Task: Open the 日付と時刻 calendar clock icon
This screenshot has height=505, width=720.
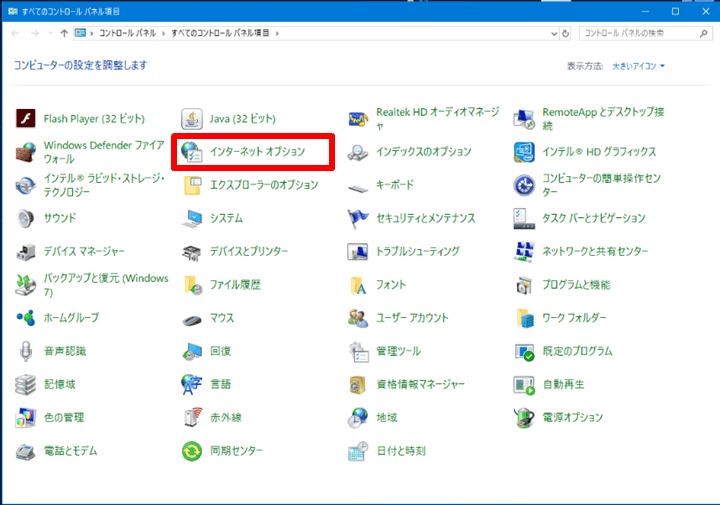Action: 358,451
